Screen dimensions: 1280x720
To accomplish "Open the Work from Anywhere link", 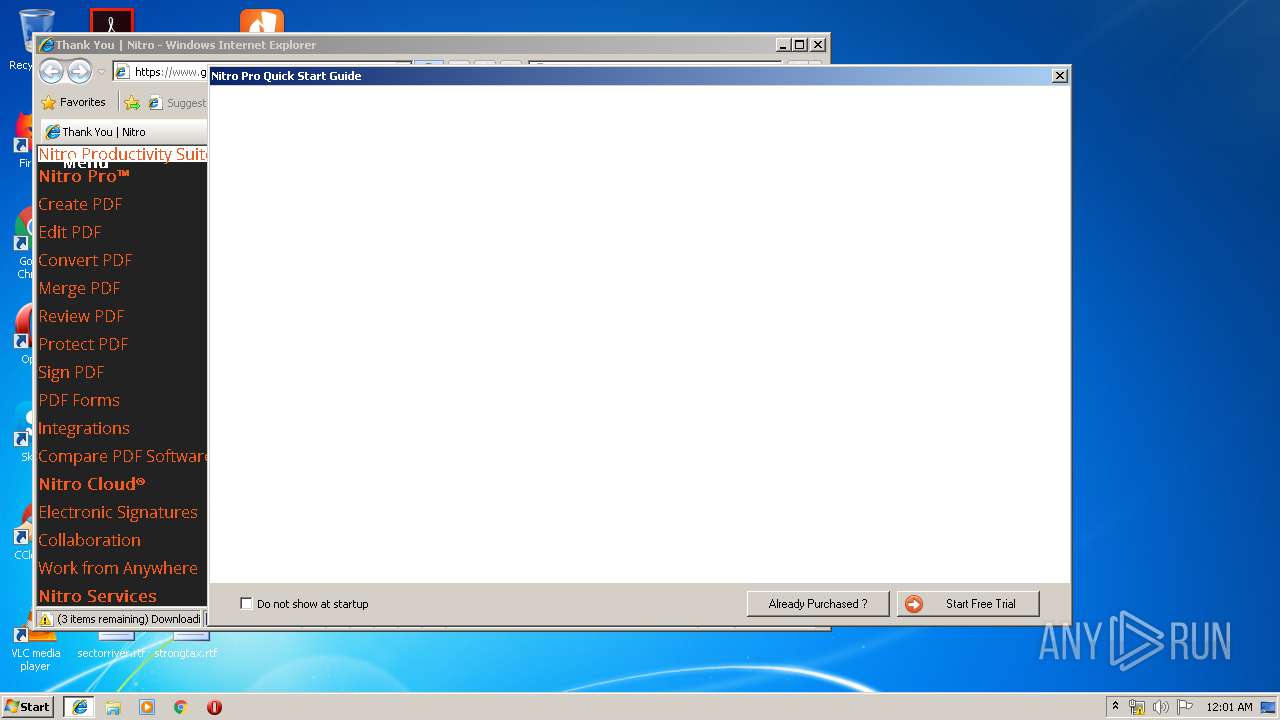I will (118, 568).
